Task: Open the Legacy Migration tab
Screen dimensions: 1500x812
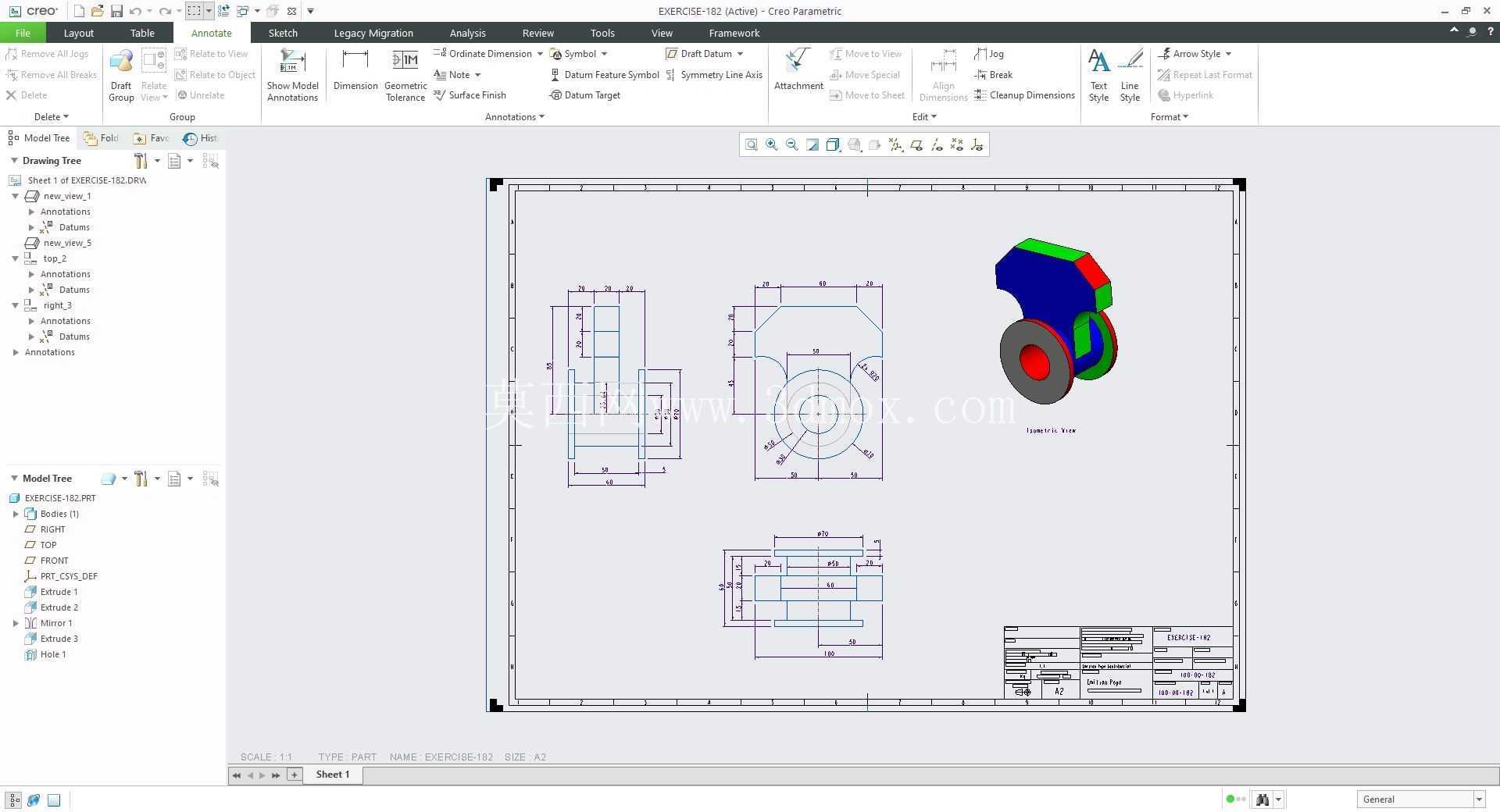Action: 373,33
